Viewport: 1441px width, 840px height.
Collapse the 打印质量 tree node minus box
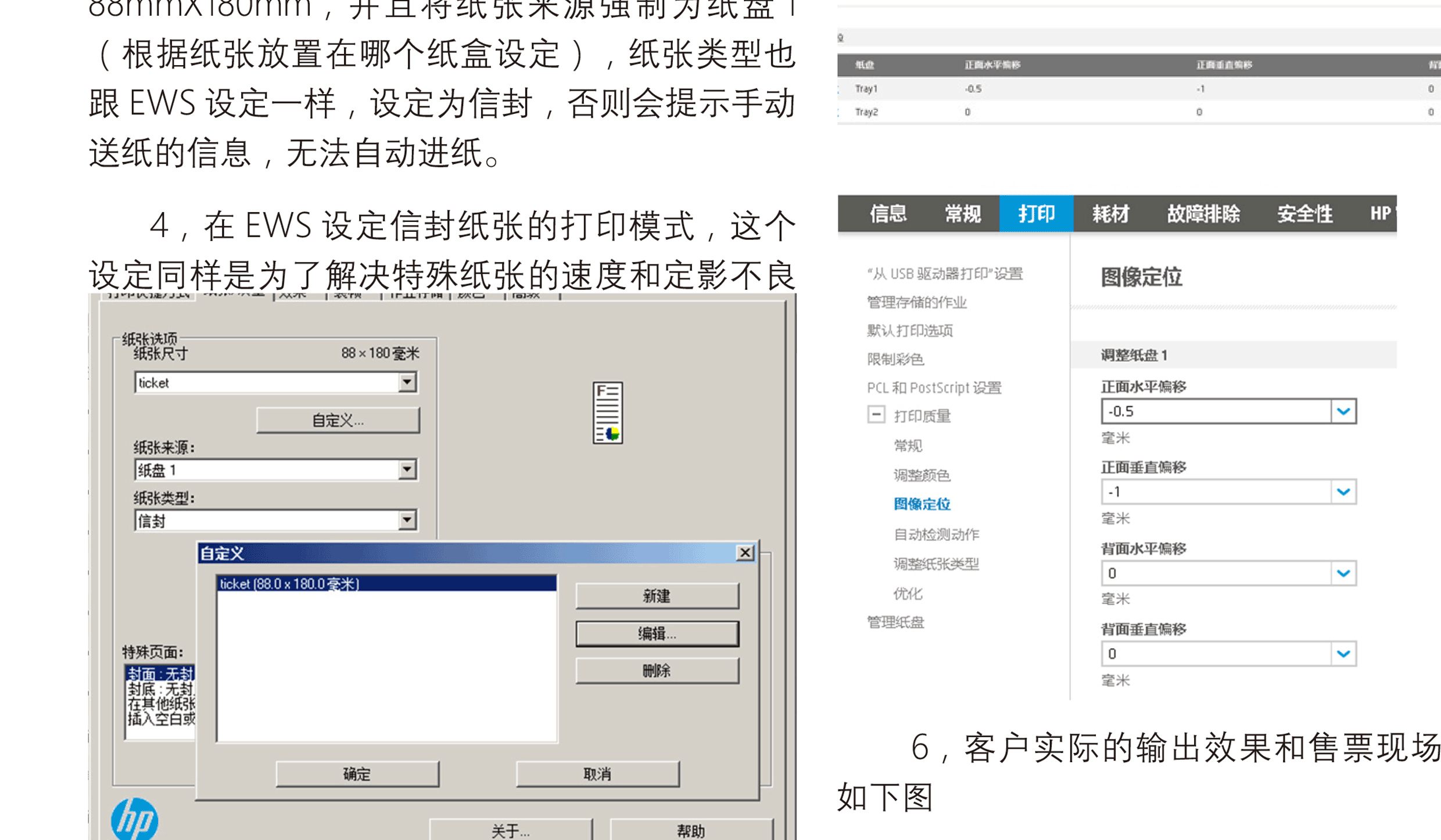876,415
